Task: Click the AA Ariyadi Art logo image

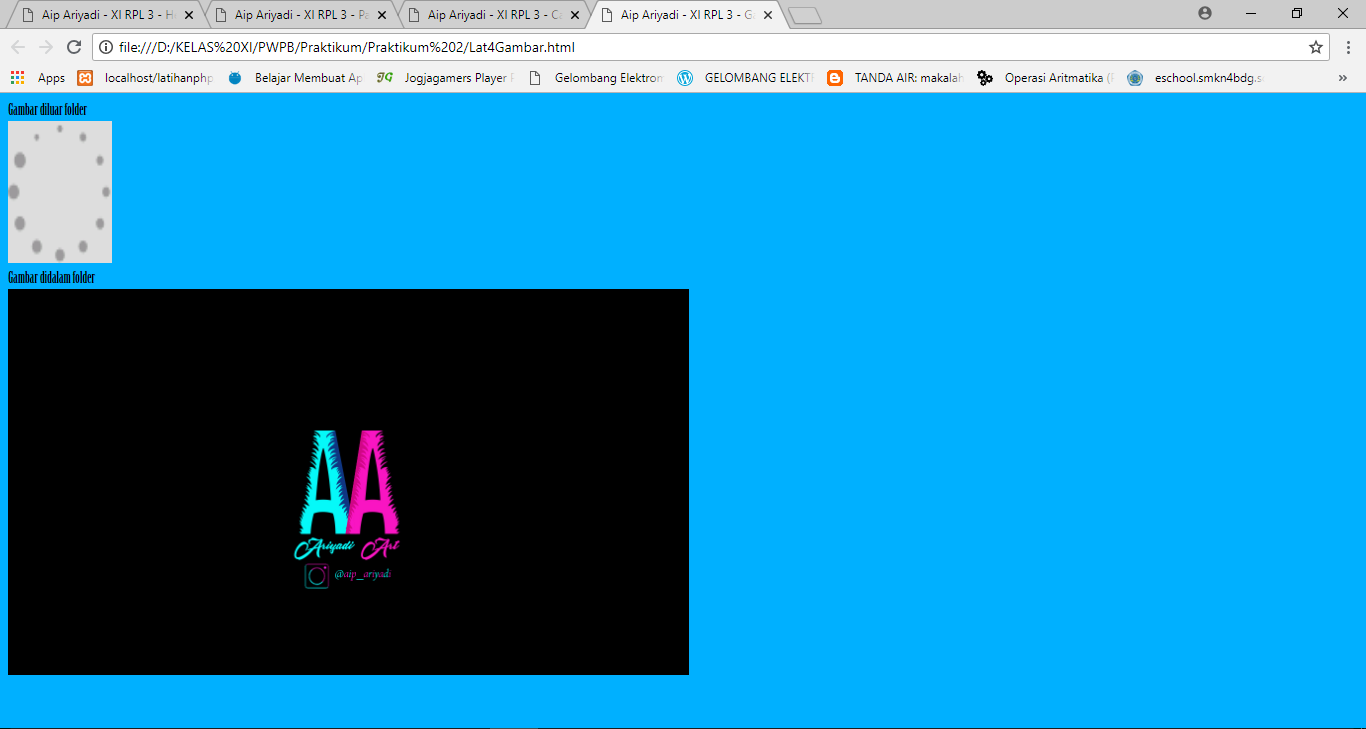Action: (x=348, y=482)
